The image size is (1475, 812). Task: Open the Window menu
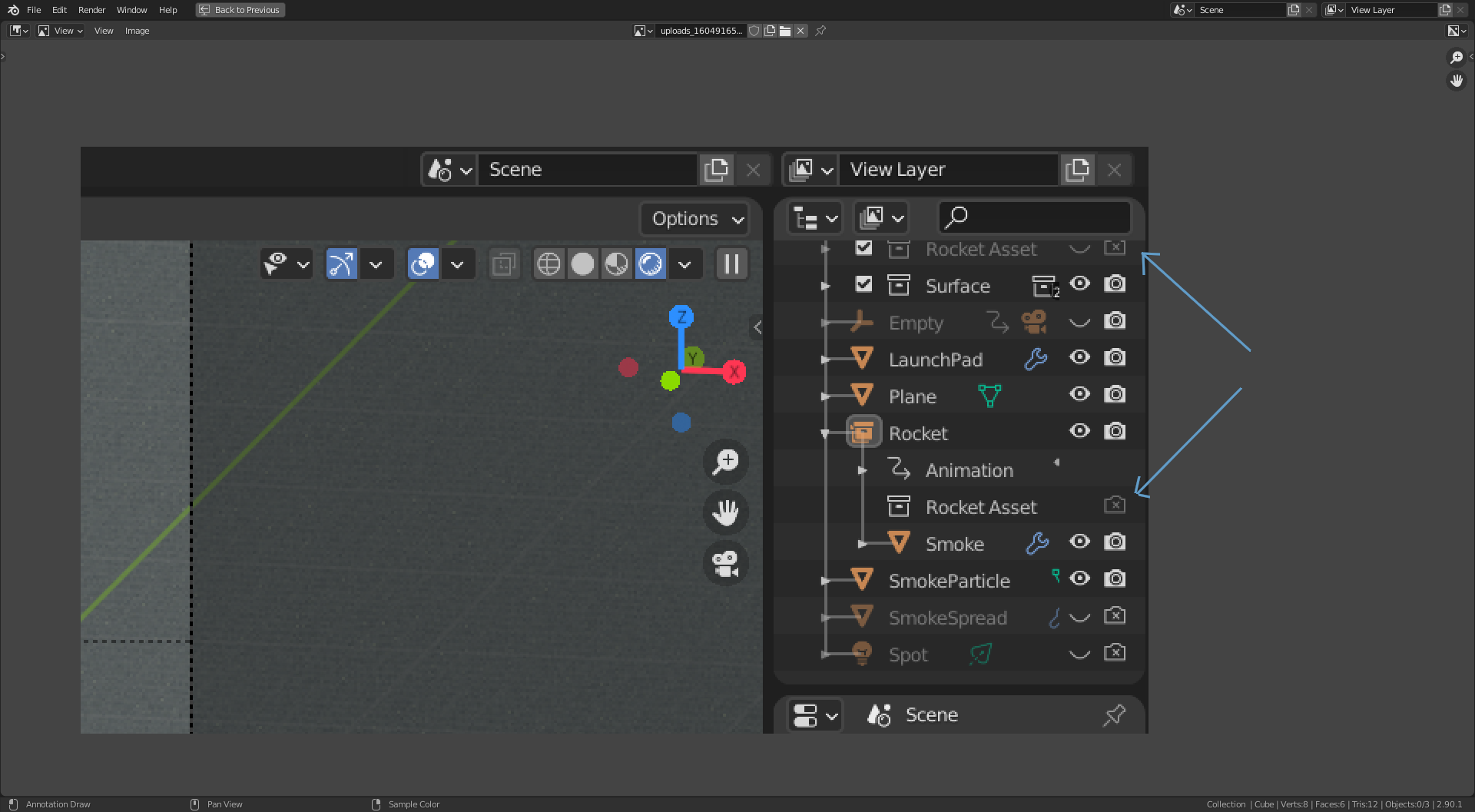point(131,10)
